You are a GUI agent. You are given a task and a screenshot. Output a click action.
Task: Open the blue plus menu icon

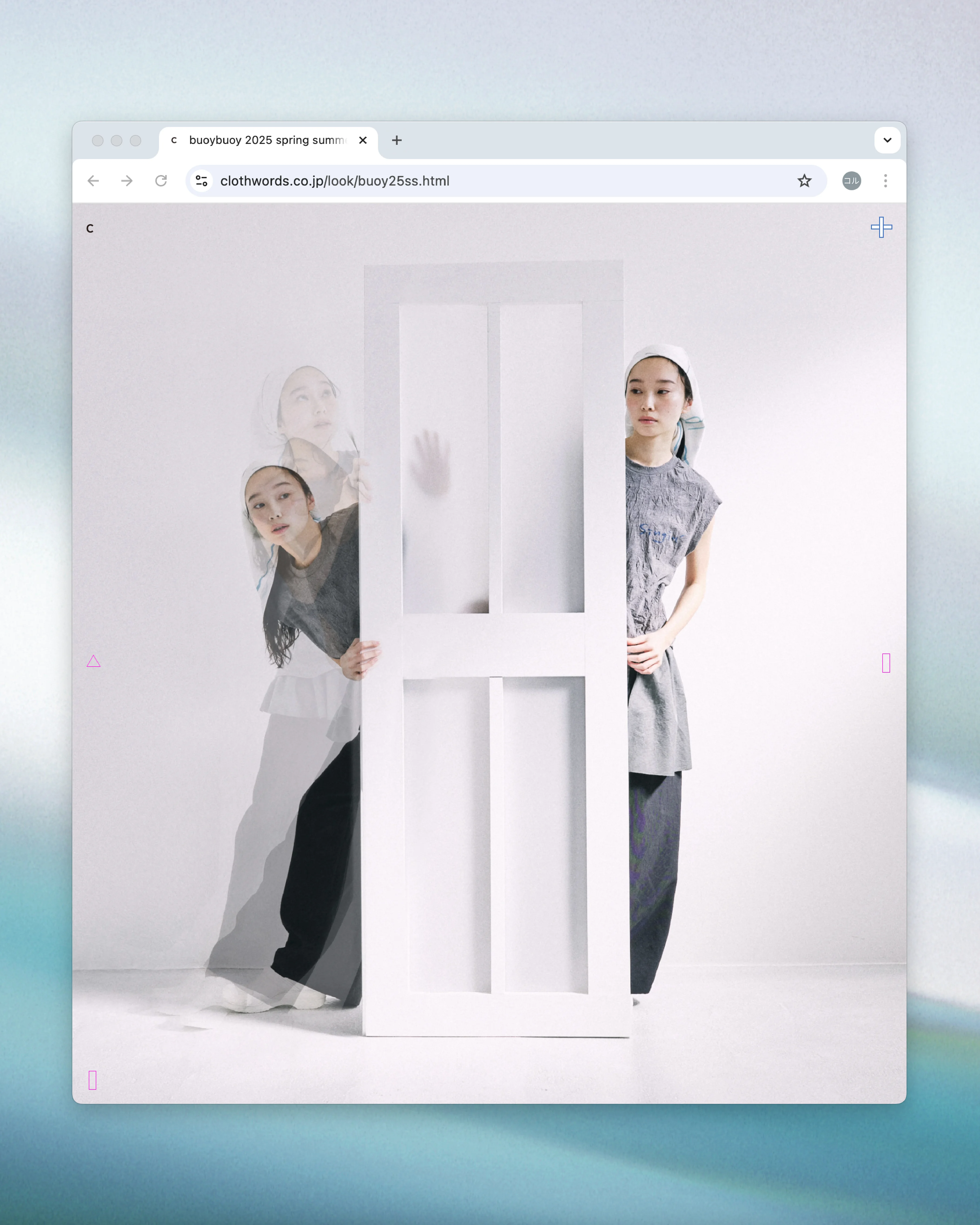click(881, 227)
